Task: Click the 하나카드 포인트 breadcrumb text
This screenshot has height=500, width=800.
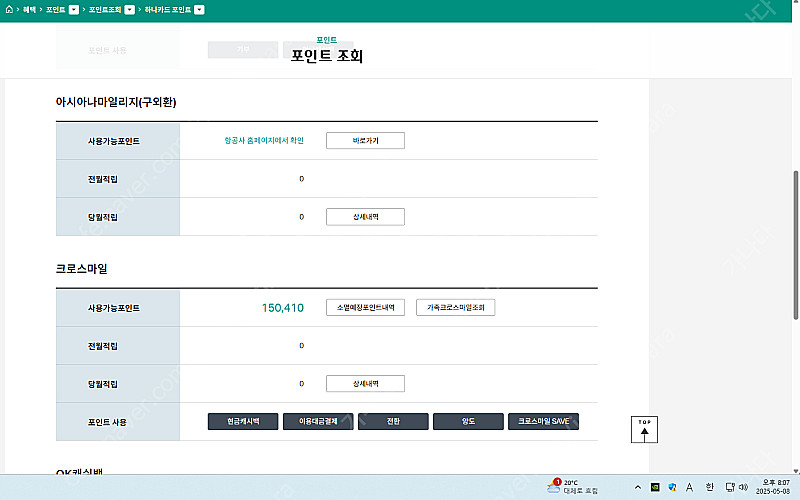Action: click(x=168, y=10)
